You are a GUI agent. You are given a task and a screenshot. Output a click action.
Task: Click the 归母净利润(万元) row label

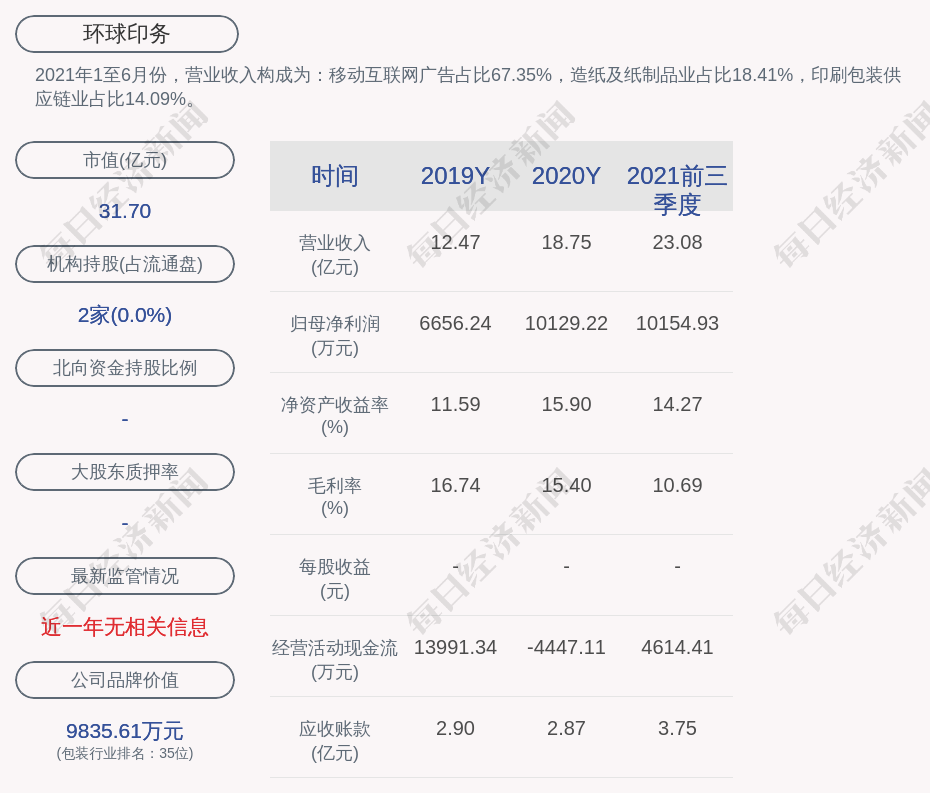[x=335, y=336]
